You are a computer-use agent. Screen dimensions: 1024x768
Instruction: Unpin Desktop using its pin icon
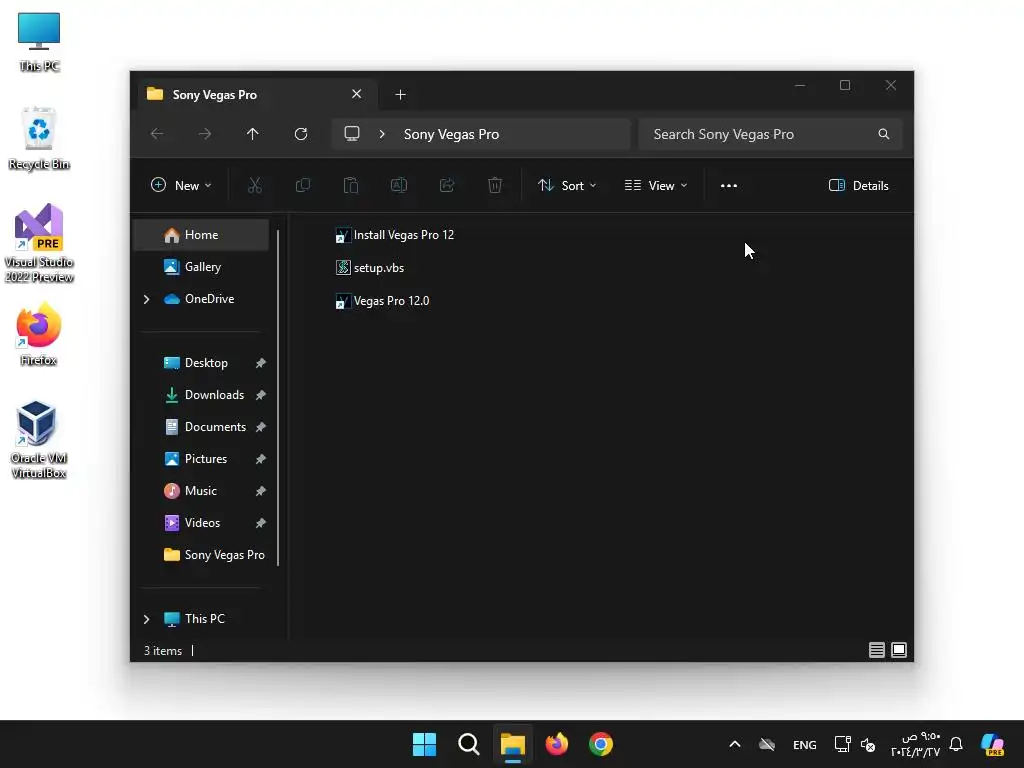click(261, 363)
